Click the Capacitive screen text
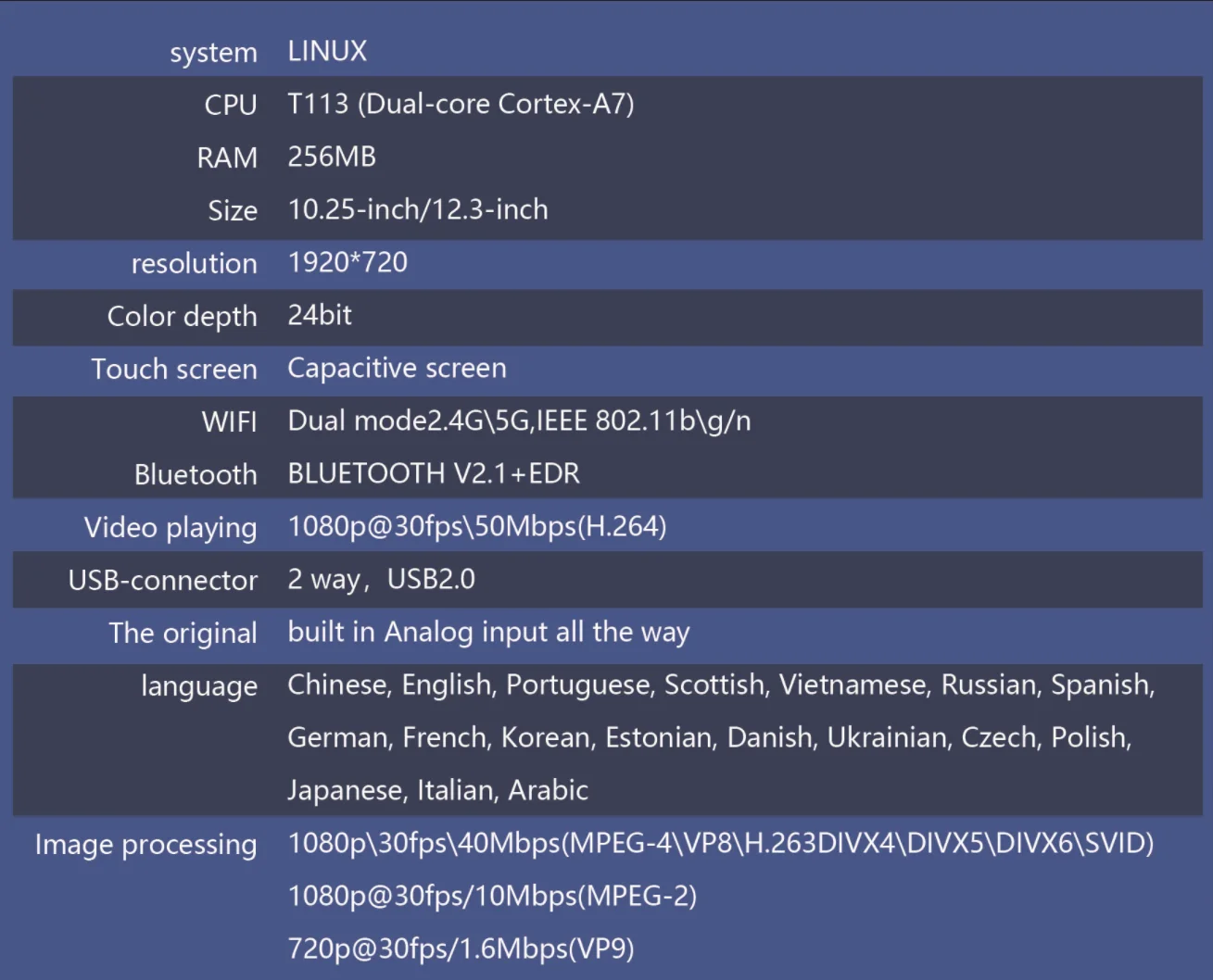The image size is (1213, 980). [x=397, y=368]
